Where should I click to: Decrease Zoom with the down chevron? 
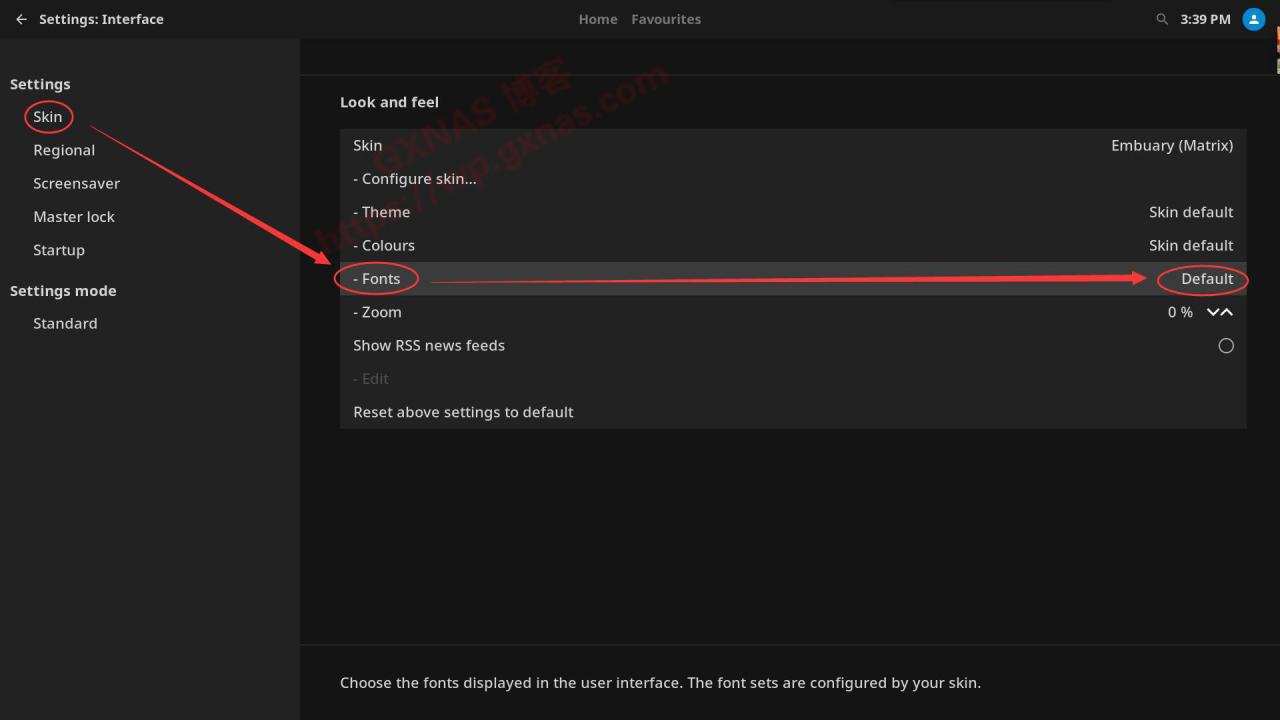[1213, 312]
